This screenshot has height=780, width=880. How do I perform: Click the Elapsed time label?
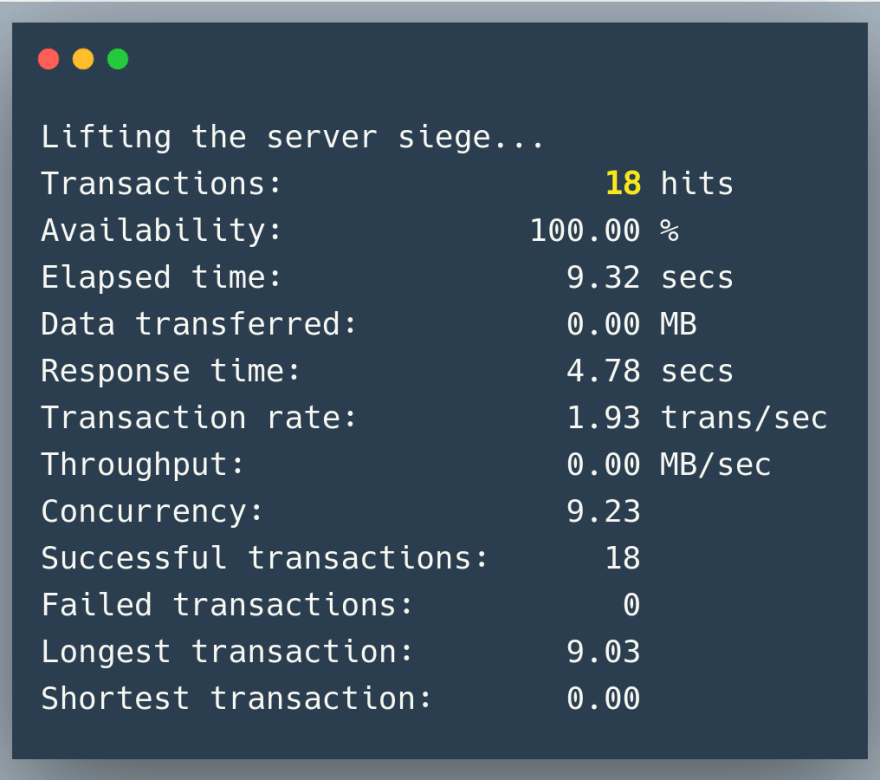click(x=161, y=277)
